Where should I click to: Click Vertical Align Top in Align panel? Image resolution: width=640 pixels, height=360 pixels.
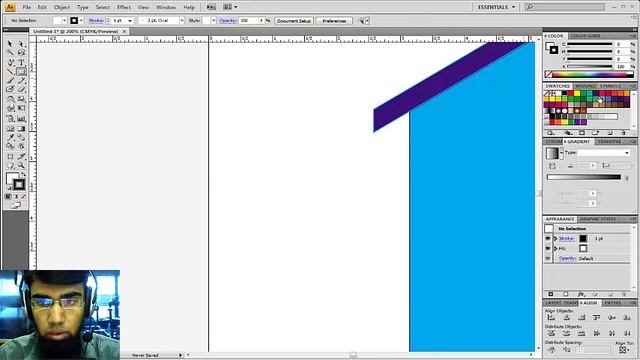pyautogui.click(x=597, y=318)
